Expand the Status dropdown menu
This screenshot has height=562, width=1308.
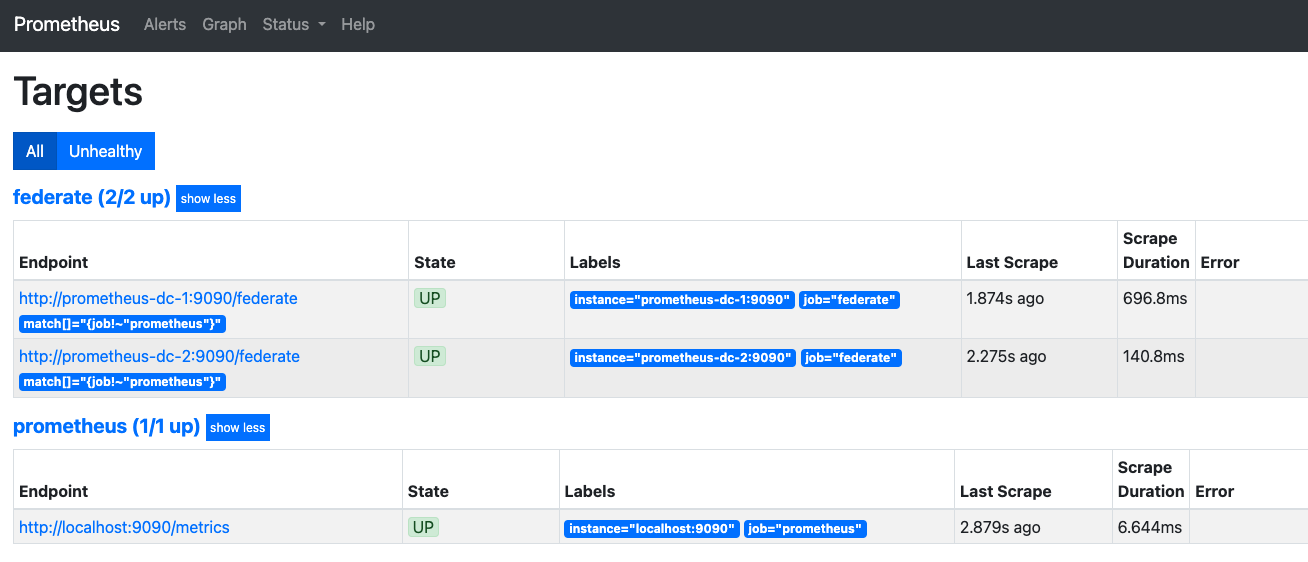[294, 25]
